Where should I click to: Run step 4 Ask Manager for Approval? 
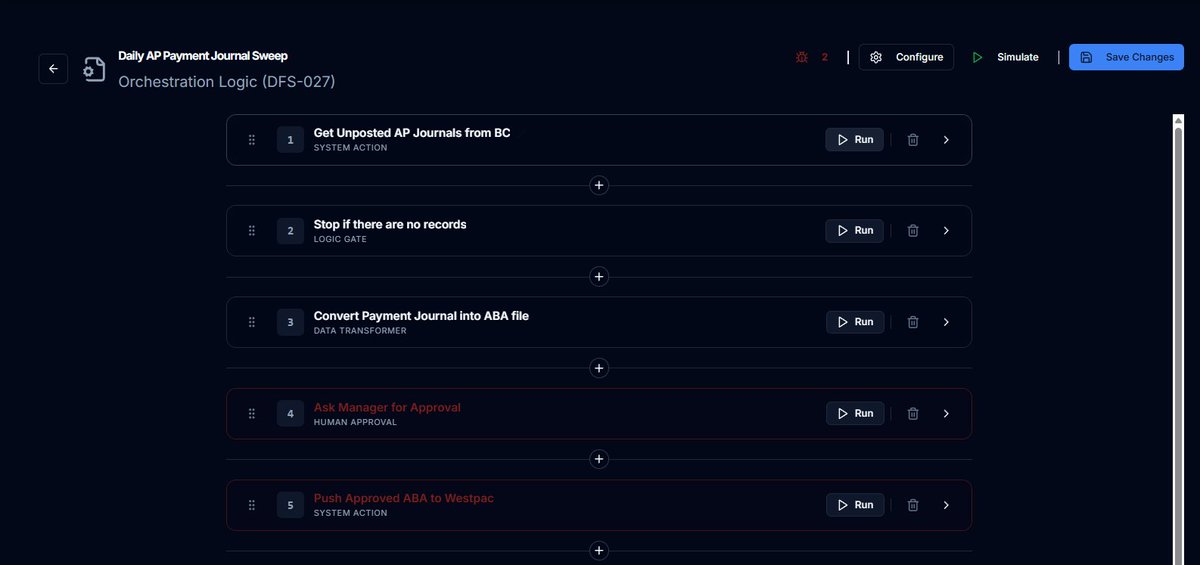(x=855, y=413)
